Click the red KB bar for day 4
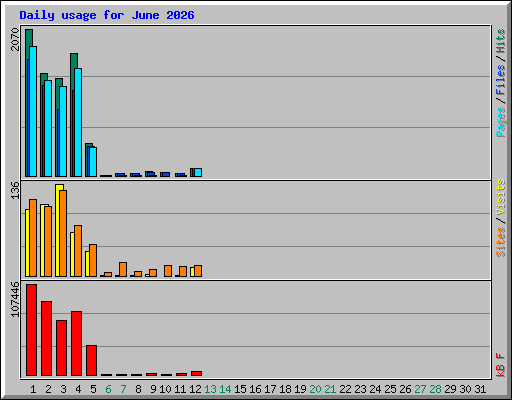The width and height of the screenshot is (512, 400). tap(76, 344)
